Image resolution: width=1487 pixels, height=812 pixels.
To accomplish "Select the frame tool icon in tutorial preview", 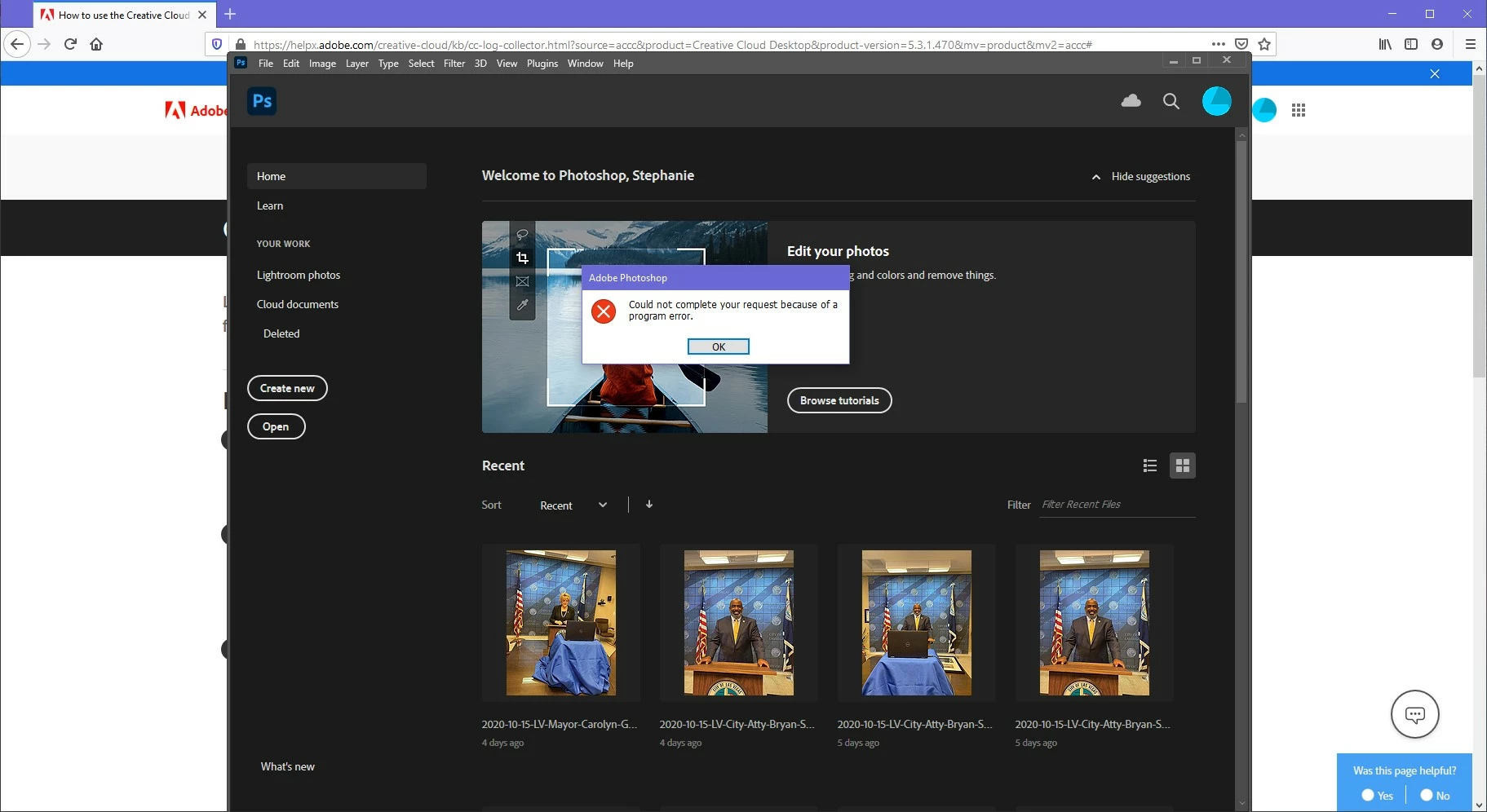I will tap(522, 281).
